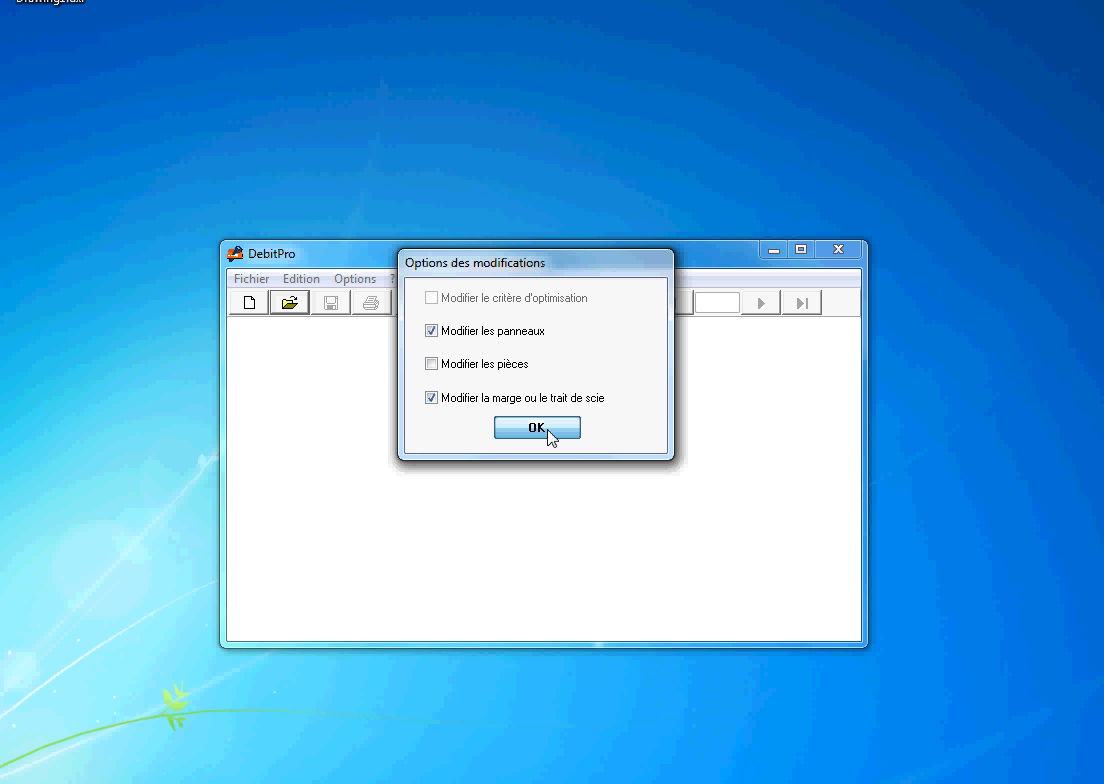Enable 'Modifier les pièces' checkbox

pyautogui.click(x=431, y=364)
